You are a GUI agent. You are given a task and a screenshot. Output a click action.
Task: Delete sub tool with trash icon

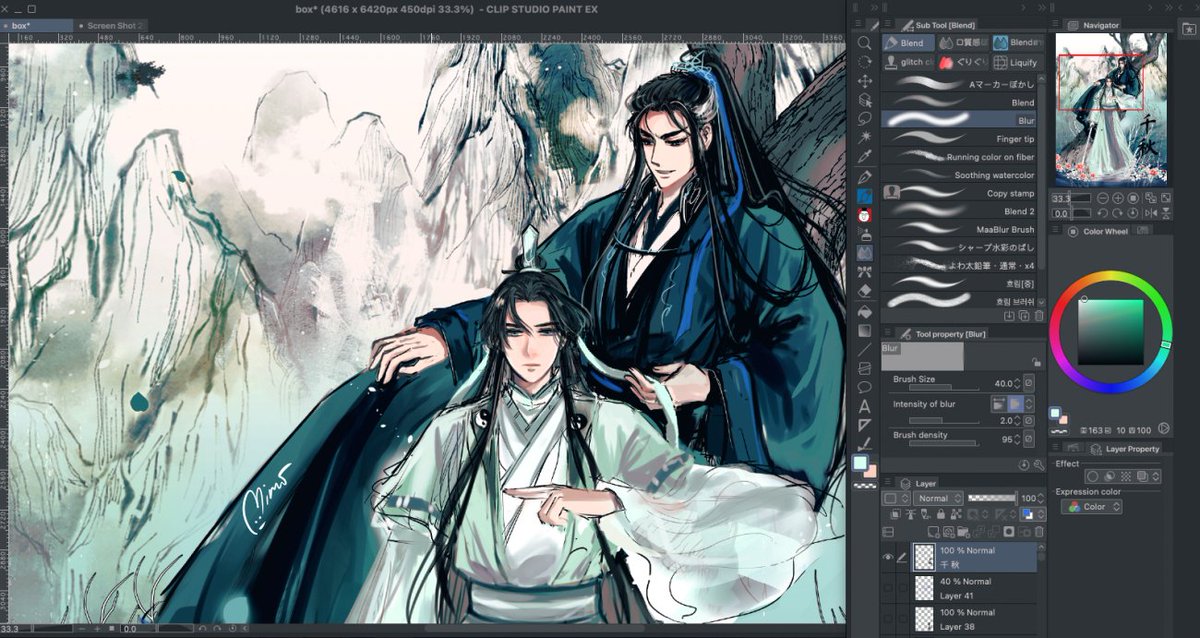click(x=1039, y=315)
